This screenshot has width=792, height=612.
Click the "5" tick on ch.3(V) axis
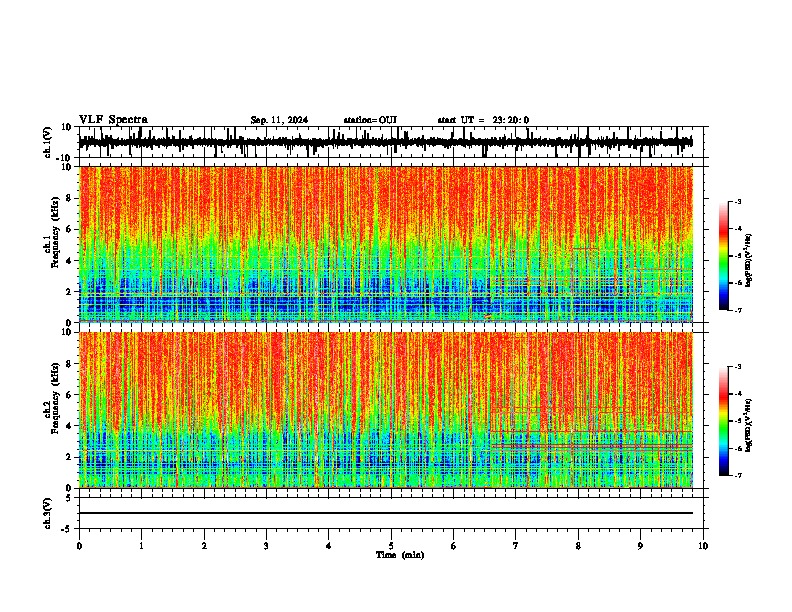coord(69,498)
